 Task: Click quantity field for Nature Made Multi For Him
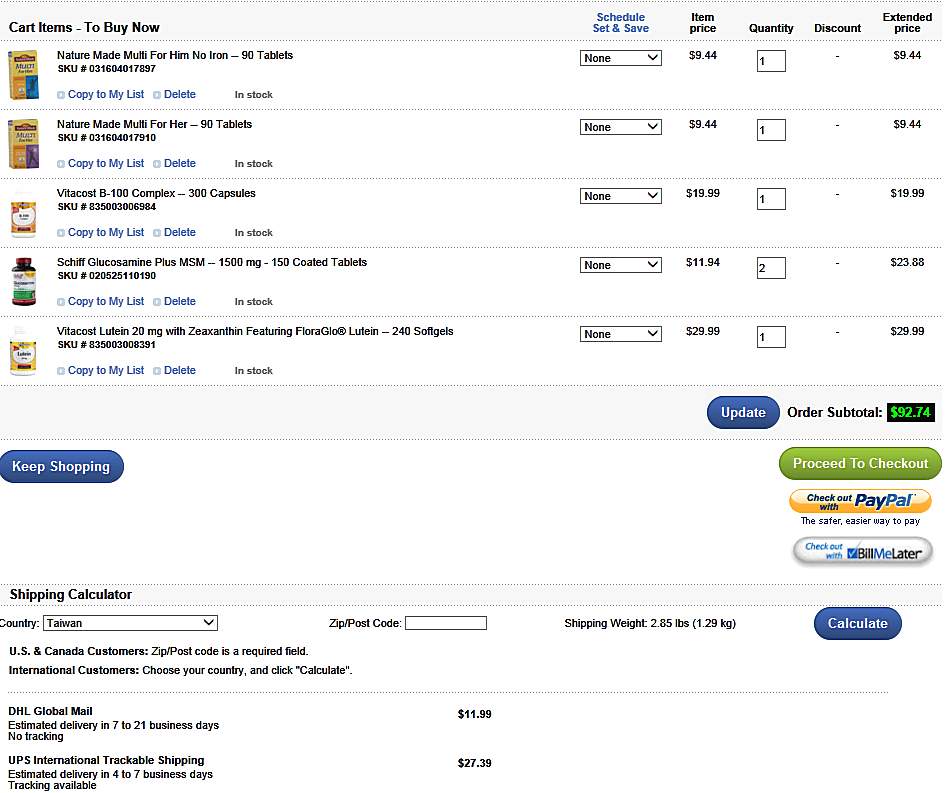tap(771, 61)
